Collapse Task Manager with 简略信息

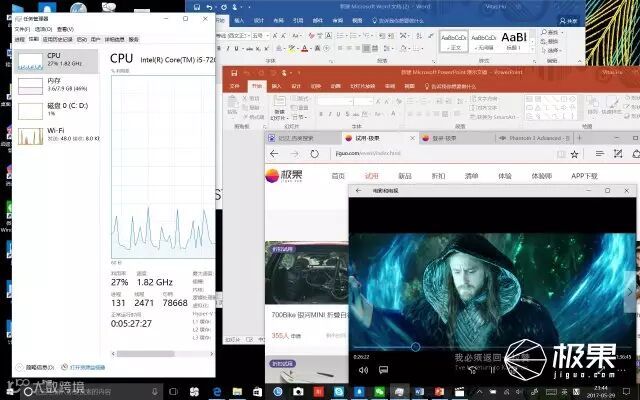36,367
